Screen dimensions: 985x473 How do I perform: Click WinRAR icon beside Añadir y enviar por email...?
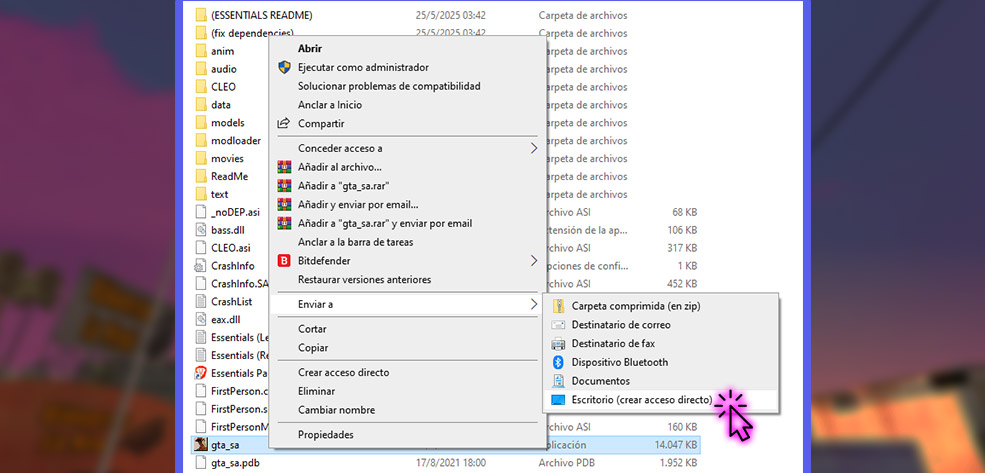coord(284,204)
